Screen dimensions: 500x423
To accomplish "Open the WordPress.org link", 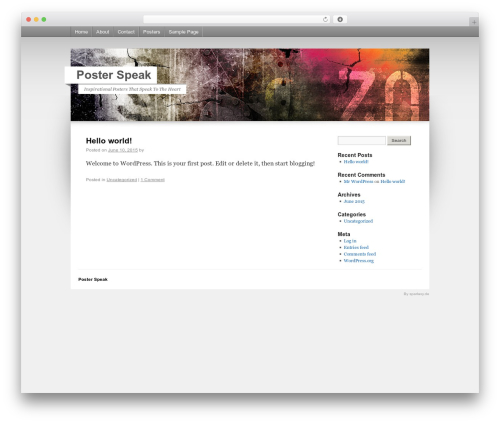I will pyautogui.click(x=359, y=261).
